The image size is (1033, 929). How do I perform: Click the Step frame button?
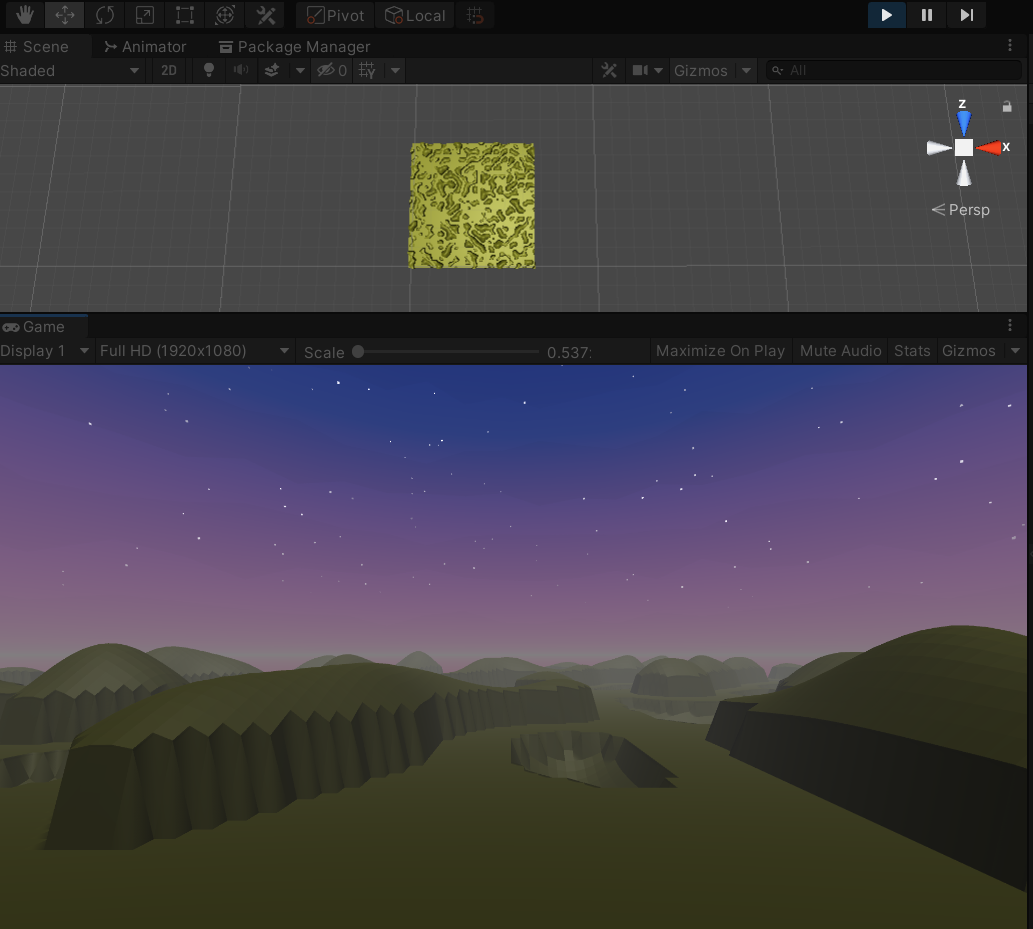click(x=966, y=15)
